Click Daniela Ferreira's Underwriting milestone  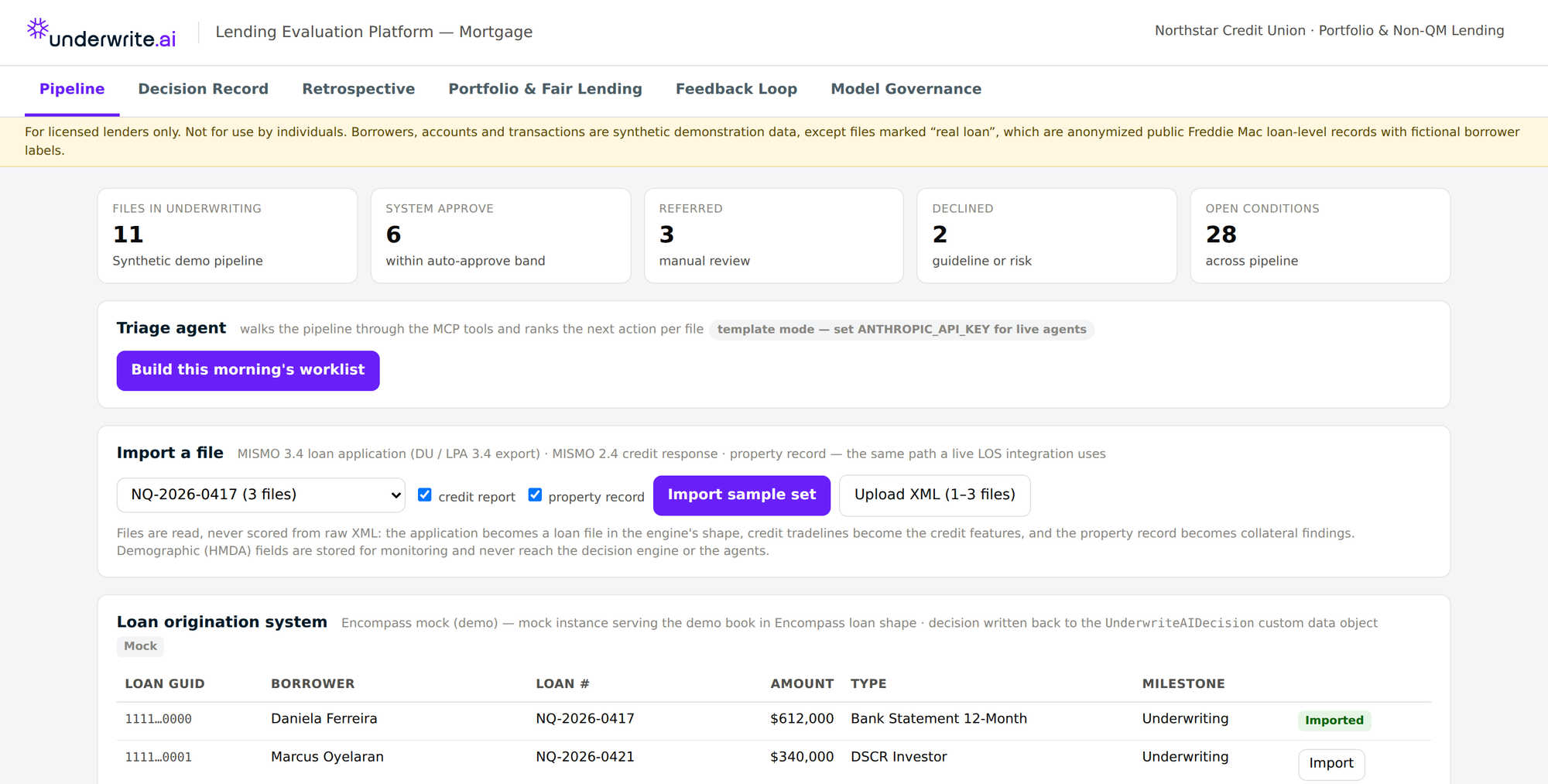[1185, 719]
